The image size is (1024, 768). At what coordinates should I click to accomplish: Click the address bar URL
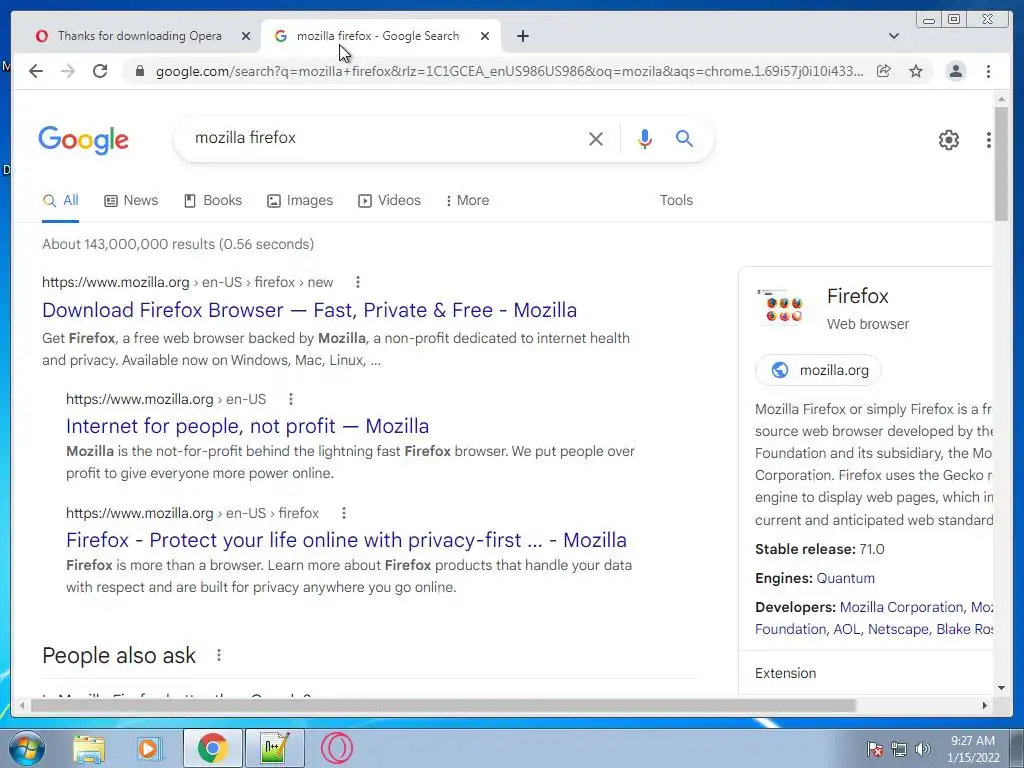(x=509, y=71)
